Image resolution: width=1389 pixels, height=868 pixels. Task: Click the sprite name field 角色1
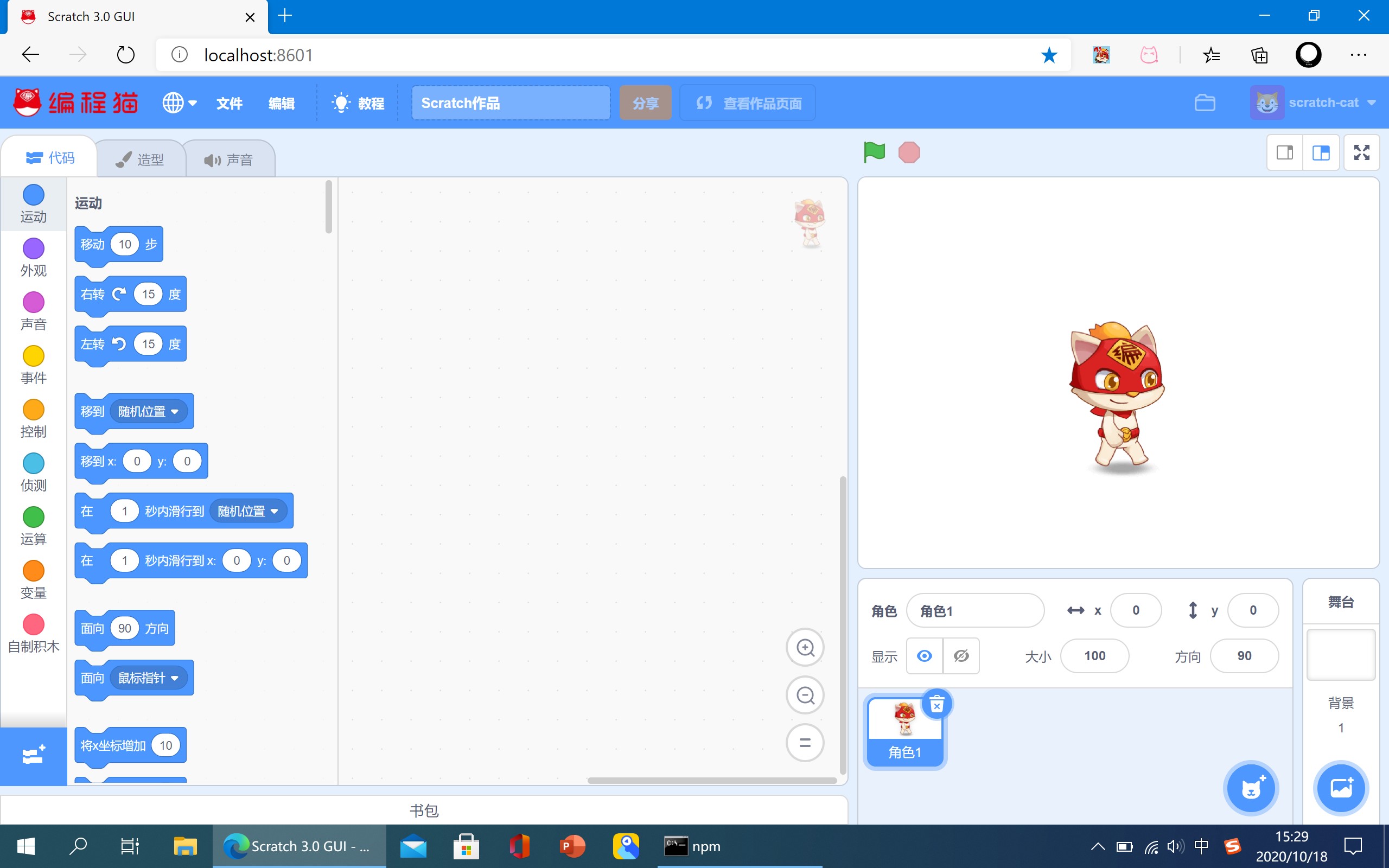pyautogui.click(x=975, y=610)
